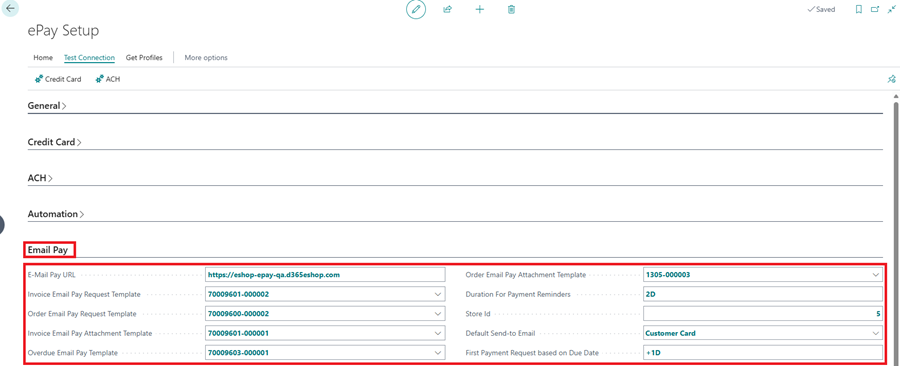Open the Get Profiles tab

(x=144, y=58)
